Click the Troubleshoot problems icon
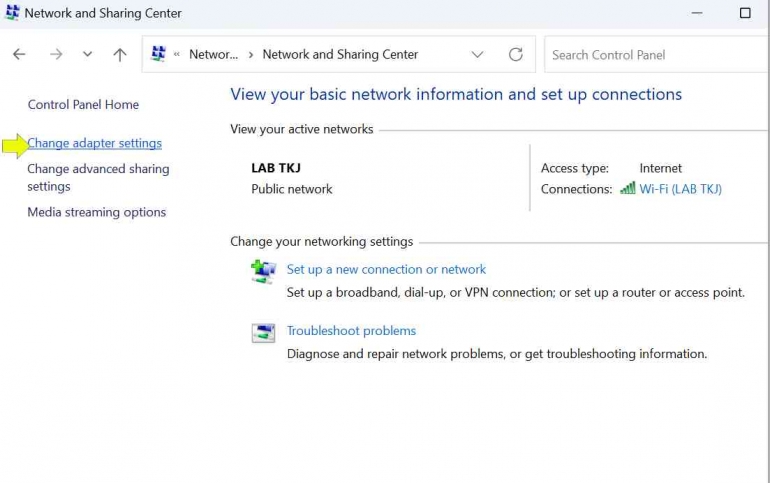This screenshot has width=770, height=483. (263, 333)
